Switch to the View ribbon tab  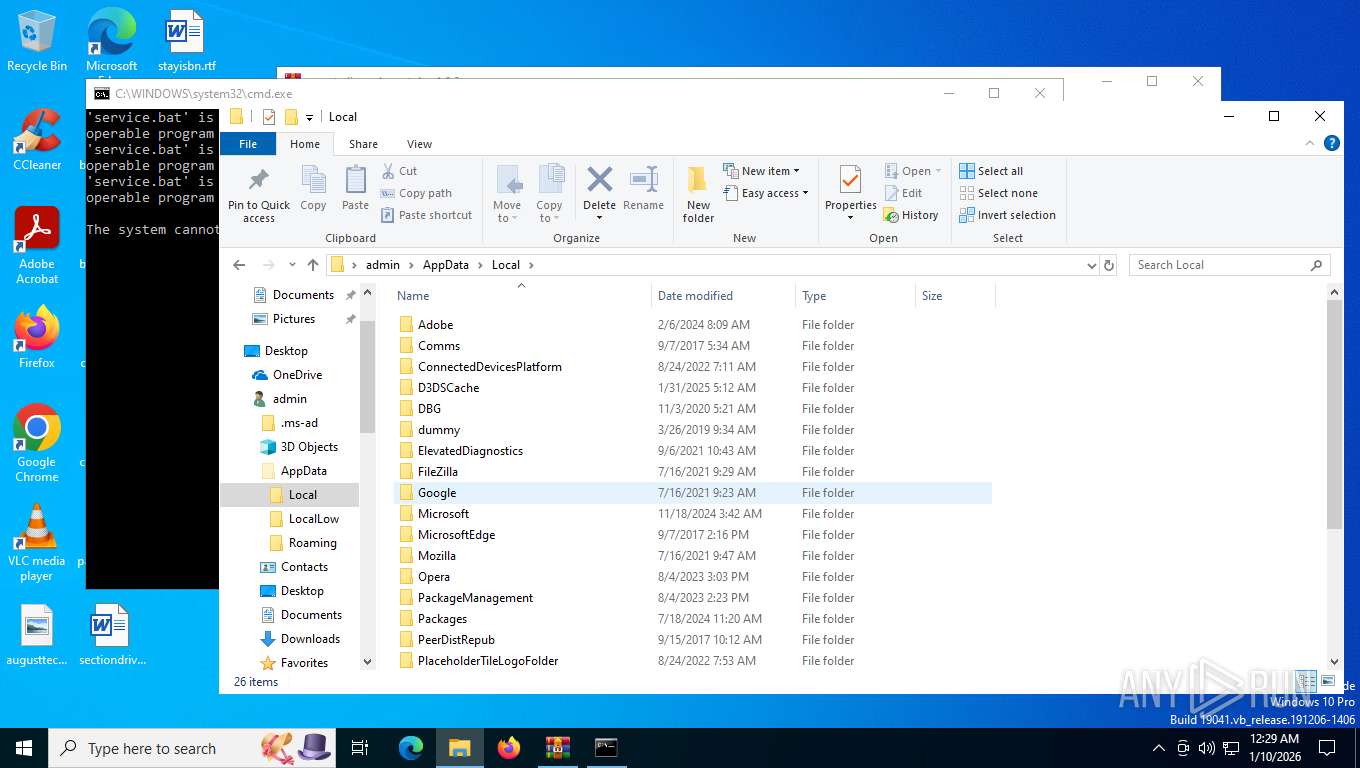click(419, 144)
